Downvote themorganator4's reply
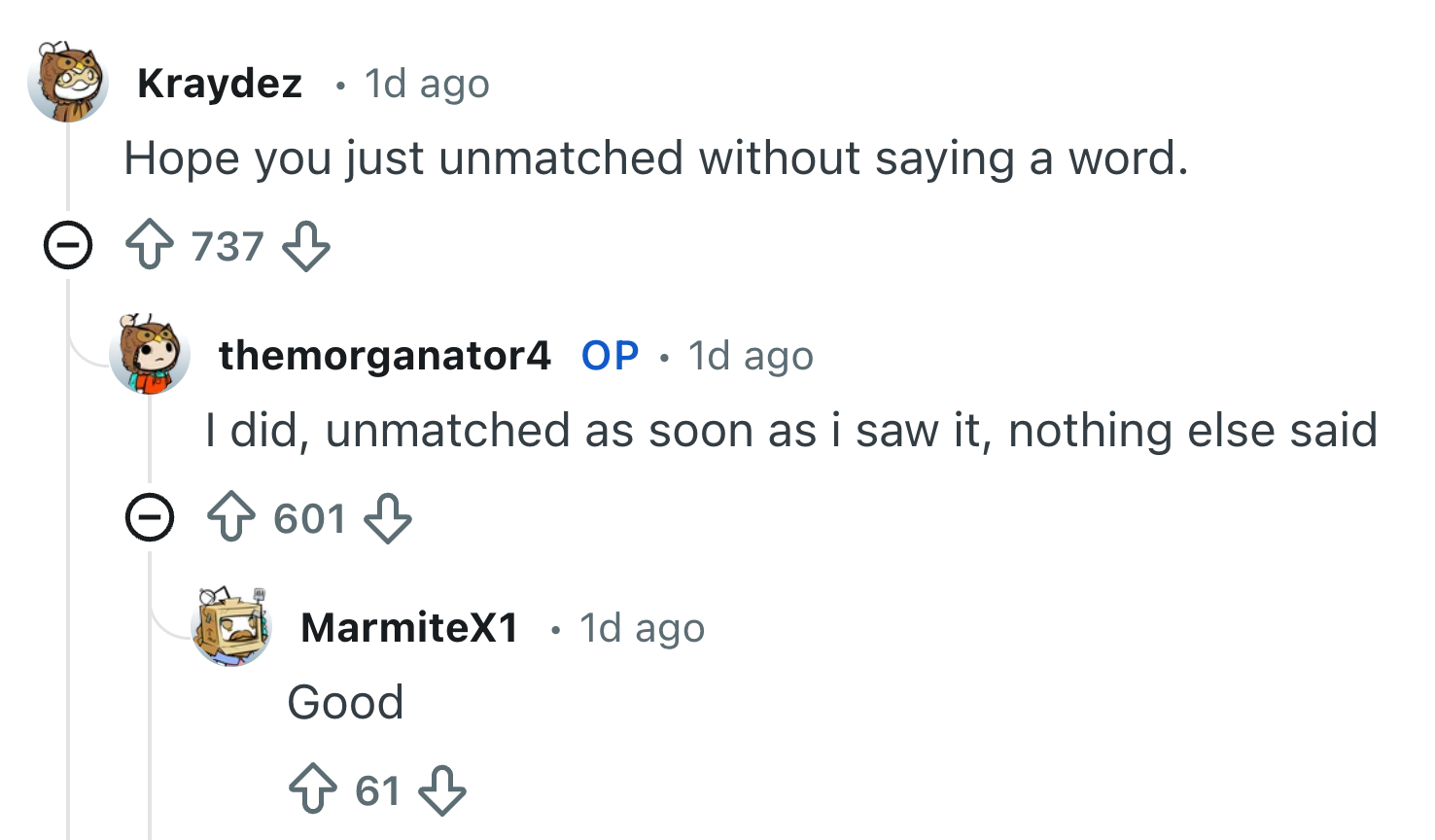The image size is (1435, 840). tap(387, 518)
